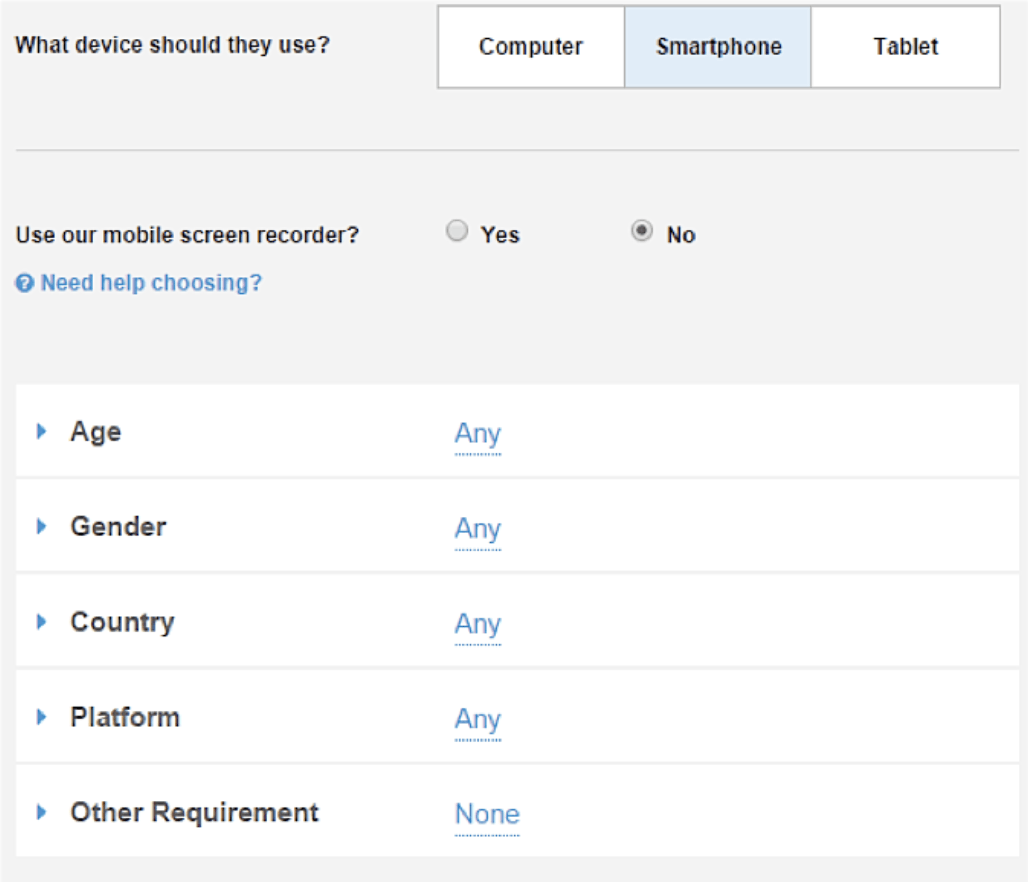Click the 'Any' value for Age
The width and height of the screenshot is (1028, 882).
point(477,434)
